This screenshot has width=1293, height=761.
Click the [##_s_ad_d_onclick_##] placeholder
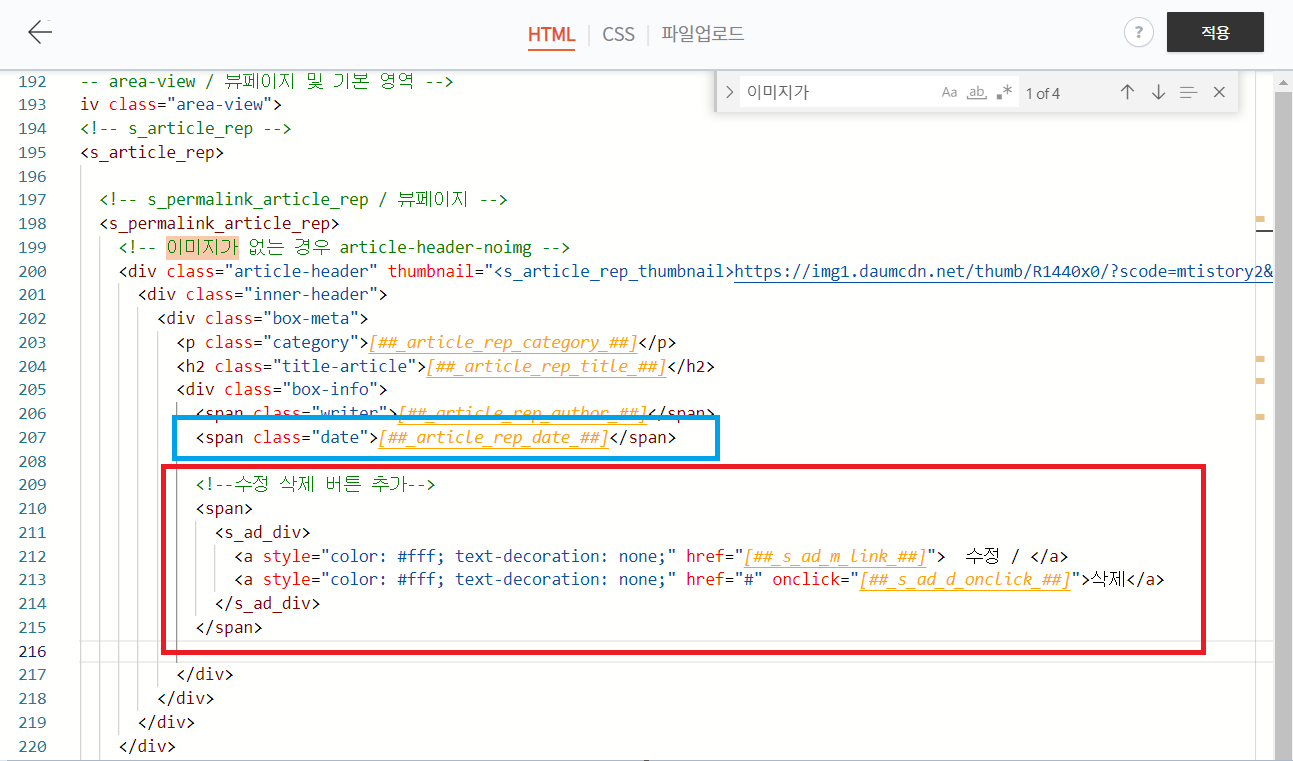(965, 579)
